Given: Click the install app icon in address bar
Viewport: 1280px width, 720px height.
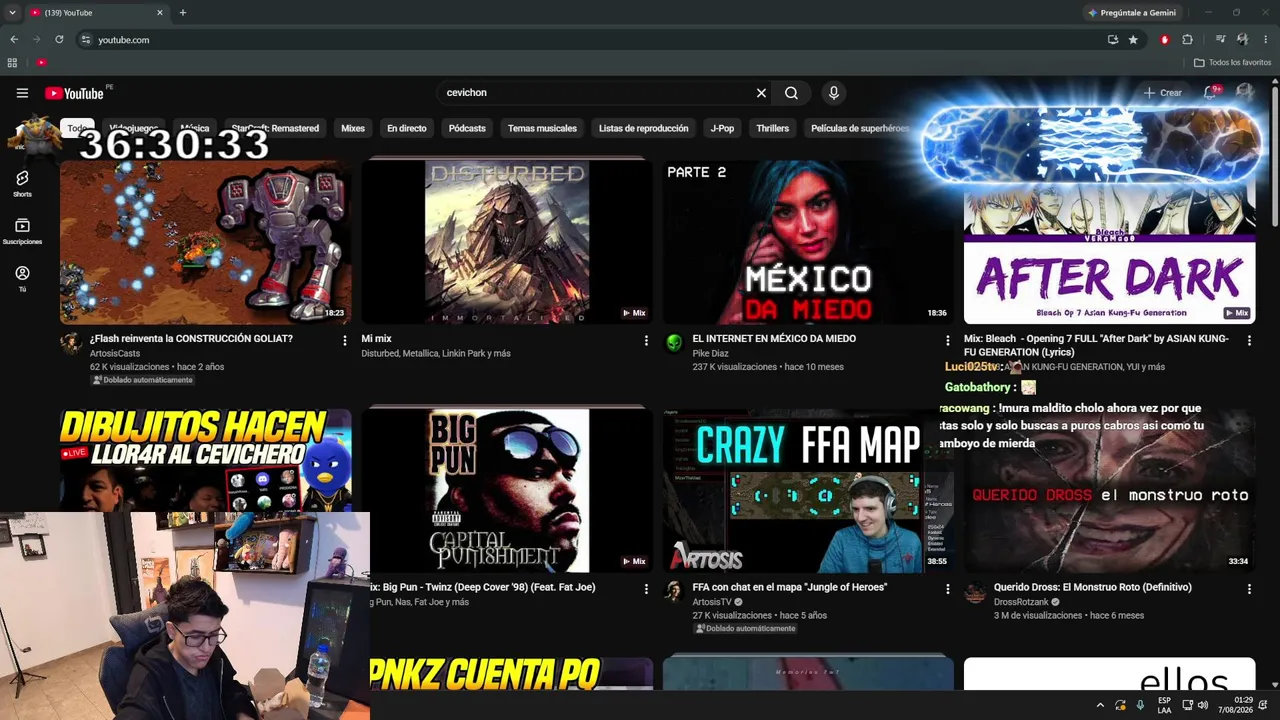Looking at the screenshot, I should 1112,40.
